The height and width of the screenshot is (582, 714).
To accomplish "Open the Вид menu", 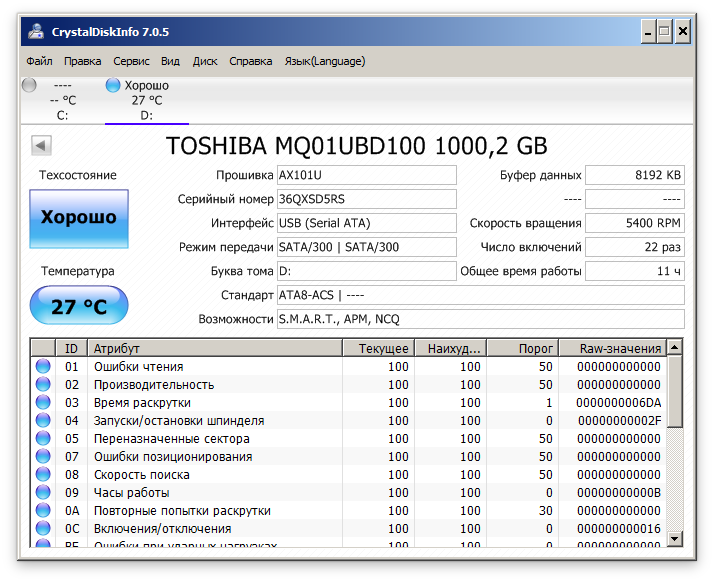I will click(170, 61).
